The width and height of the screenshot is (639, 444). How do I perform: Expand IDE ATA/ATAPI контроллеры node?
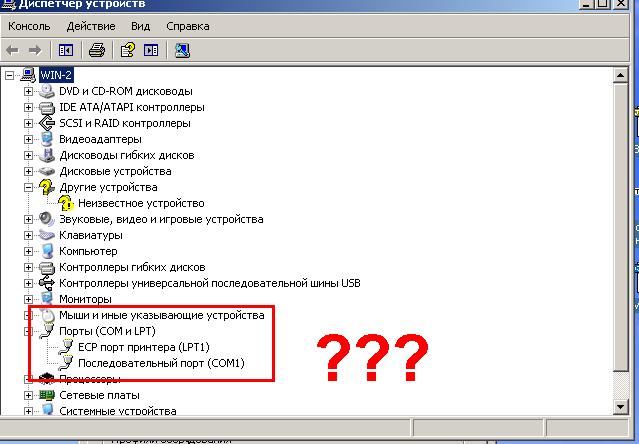tap(28, 108)
